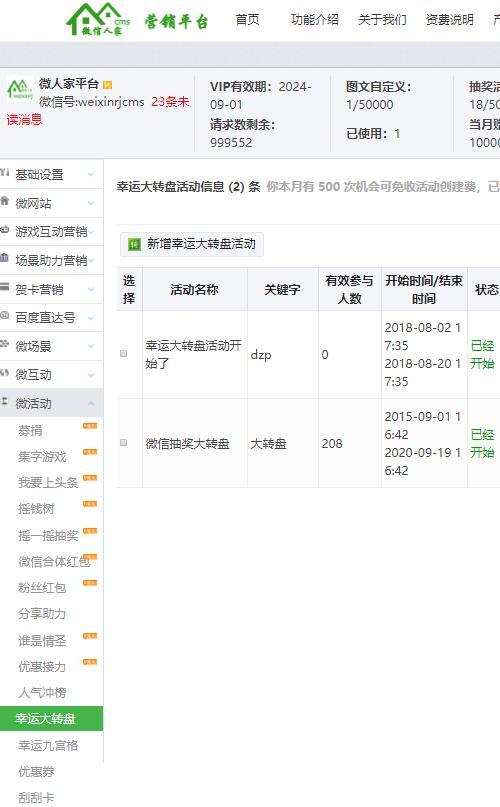
Task: Open the 摇一摇抽奖 sidebar link
Action: [48, 536]
